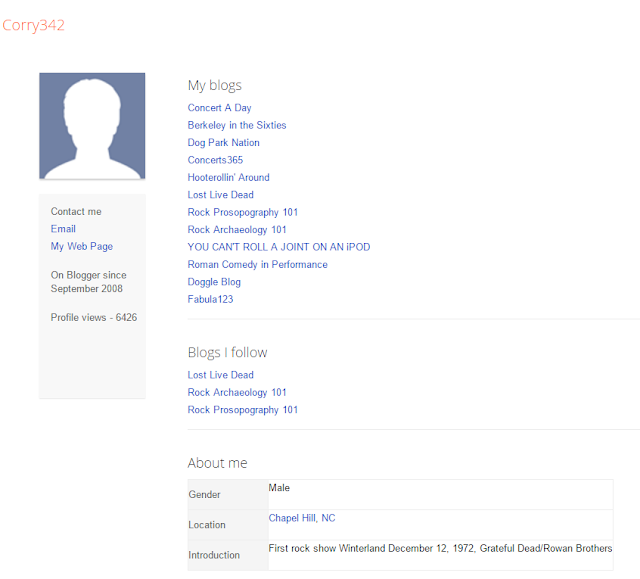
Task: Click the Introduction row label
Action: [x=214, y=555]
